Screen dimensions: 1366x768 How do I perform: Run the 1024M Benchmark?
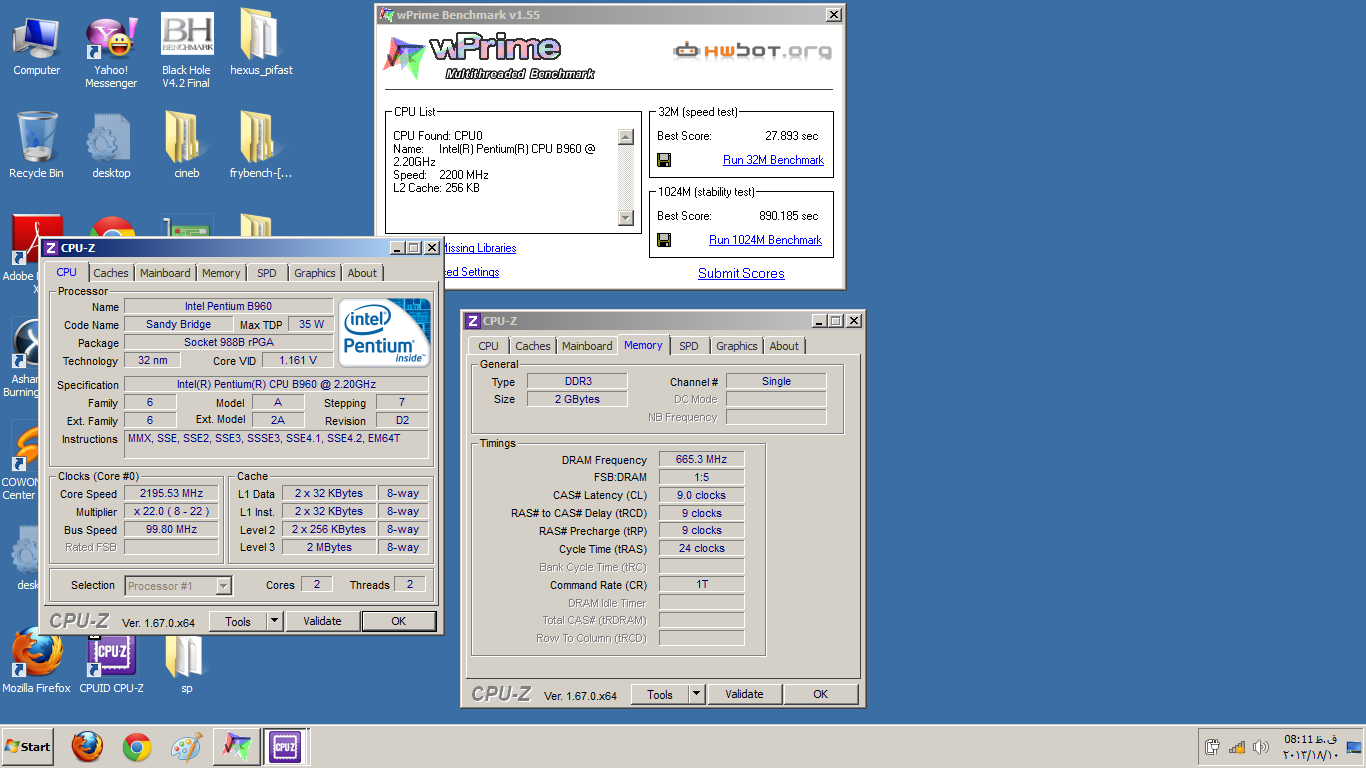click(765, 240)
